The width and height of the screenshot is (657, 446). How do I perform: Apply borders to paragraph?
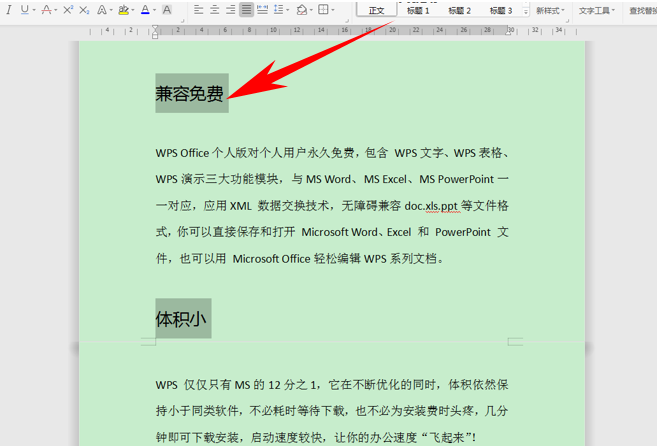(323, 10)
